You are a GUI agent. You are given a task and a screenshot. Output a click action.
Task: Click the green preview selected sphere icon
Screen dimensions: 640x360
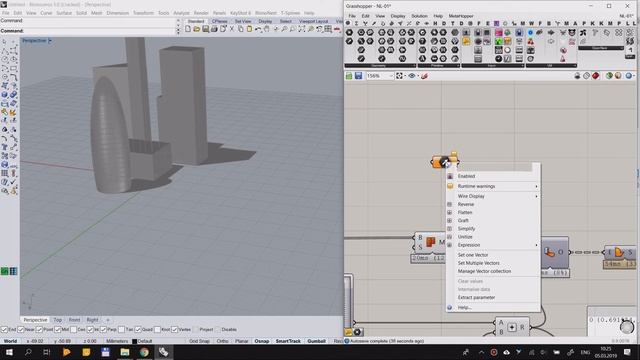pos(609,76)
